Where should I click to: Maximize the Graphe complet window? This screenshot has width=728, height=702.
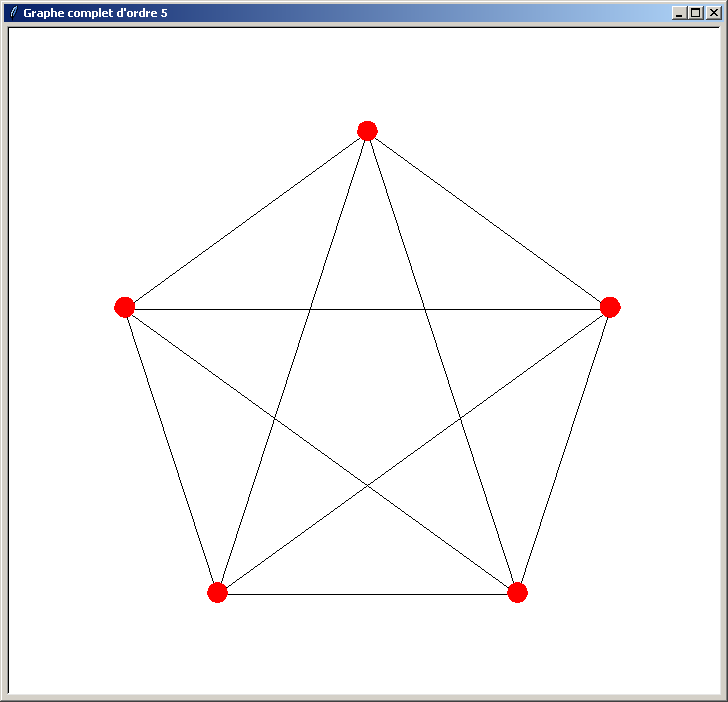point(696,13)
